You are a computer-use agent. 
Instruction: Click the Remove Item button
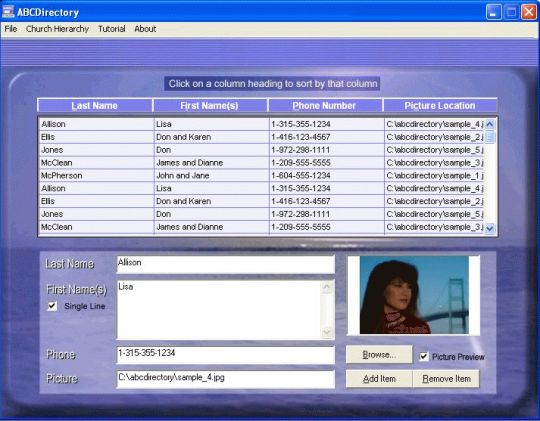pyautogui.click(x=446, y=379)
